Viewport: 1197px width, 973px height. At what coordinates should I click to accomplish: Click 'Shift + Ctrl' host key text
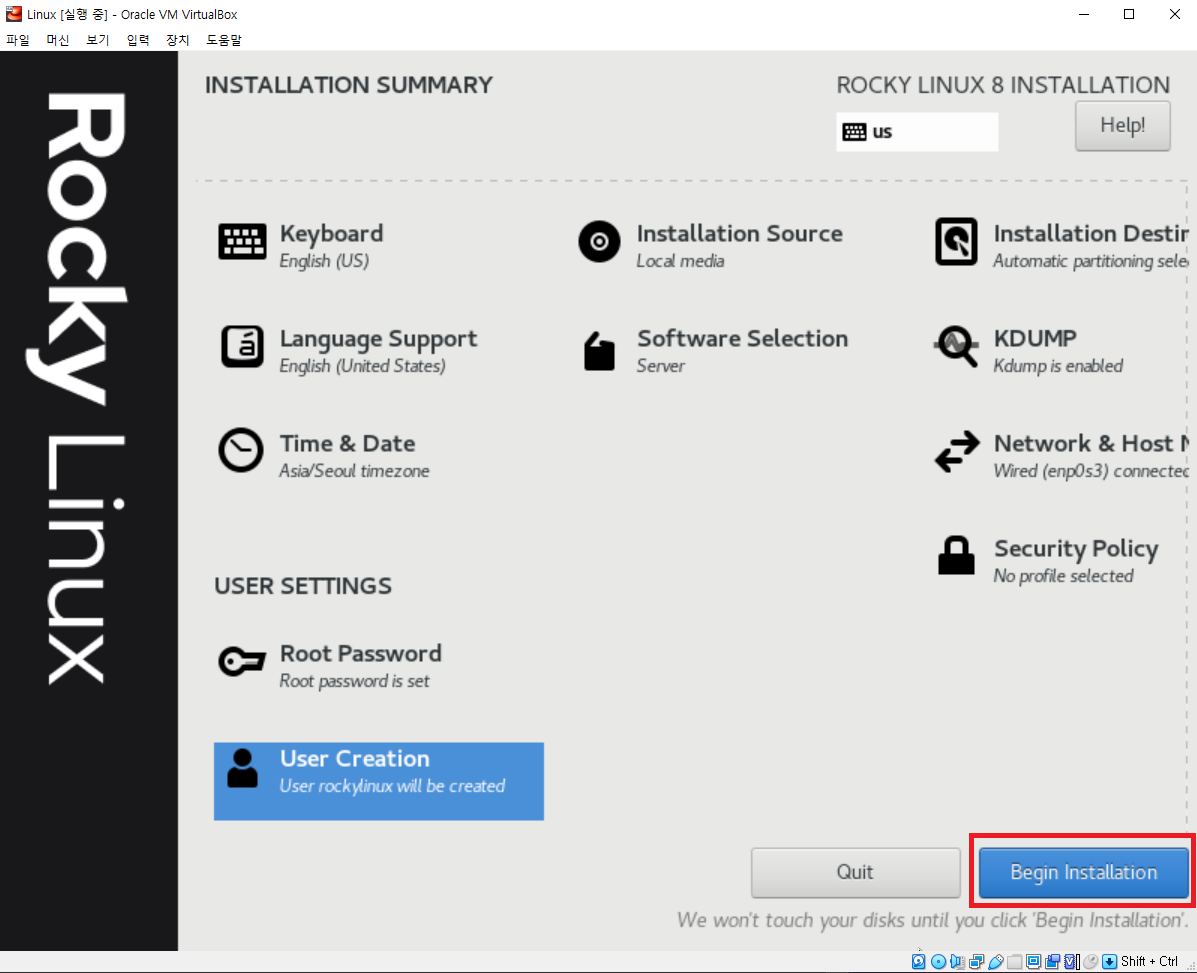1149,961
